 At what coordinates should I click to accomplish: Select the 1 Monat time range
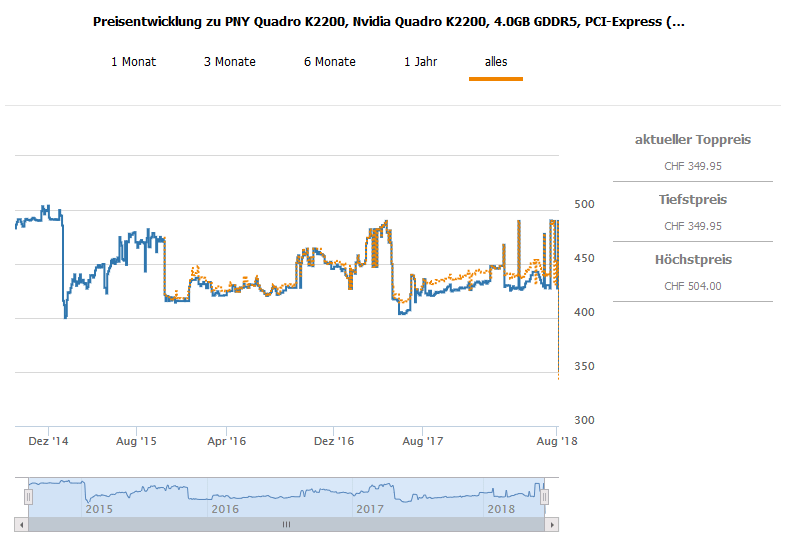coord(133,62)
